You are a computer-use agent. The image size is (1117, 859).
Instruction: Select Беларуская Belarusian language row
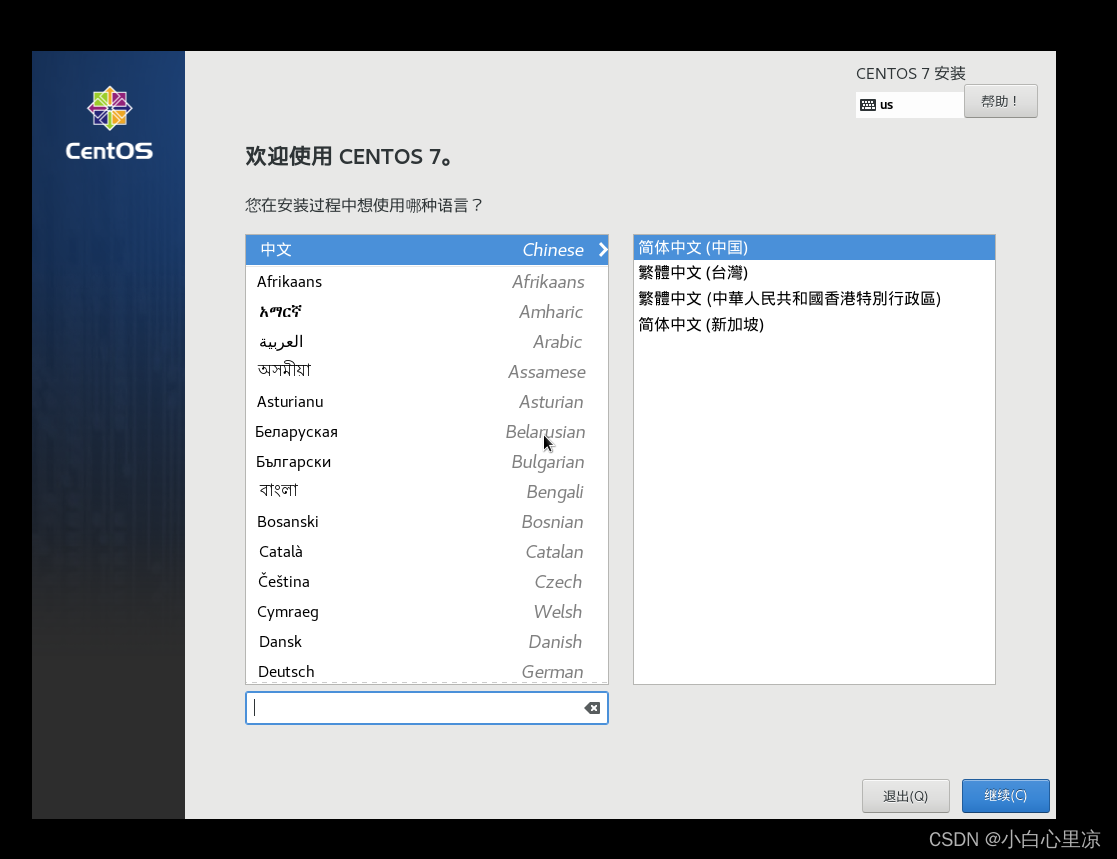click(427, 432)
